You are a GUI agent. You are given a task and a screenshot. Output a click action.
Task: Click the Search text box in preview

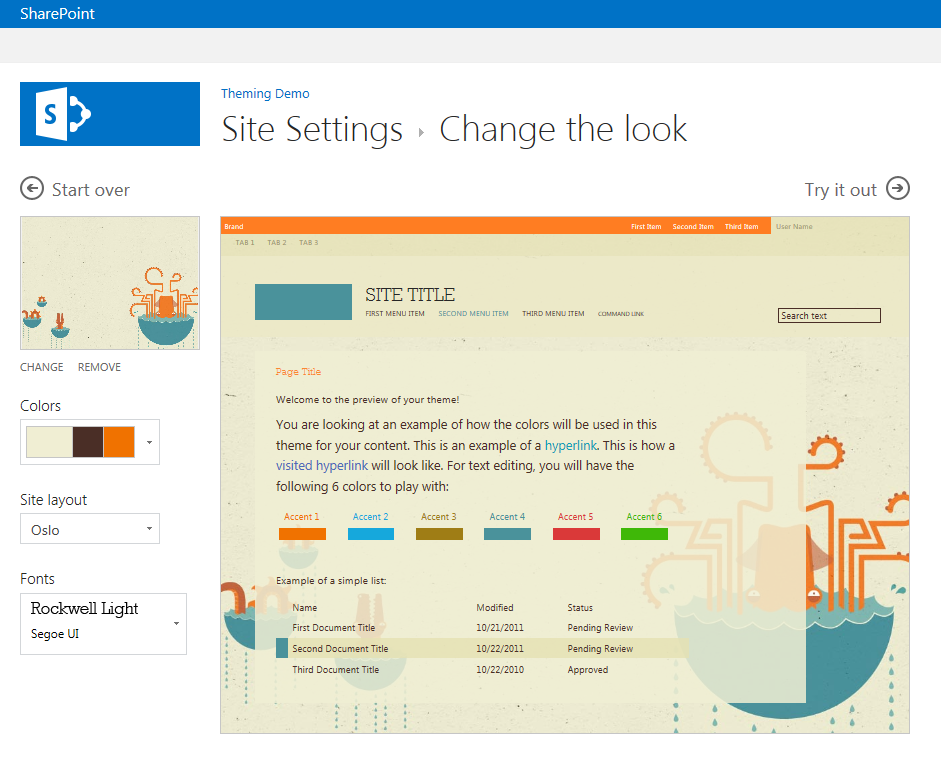coord(829,316)
